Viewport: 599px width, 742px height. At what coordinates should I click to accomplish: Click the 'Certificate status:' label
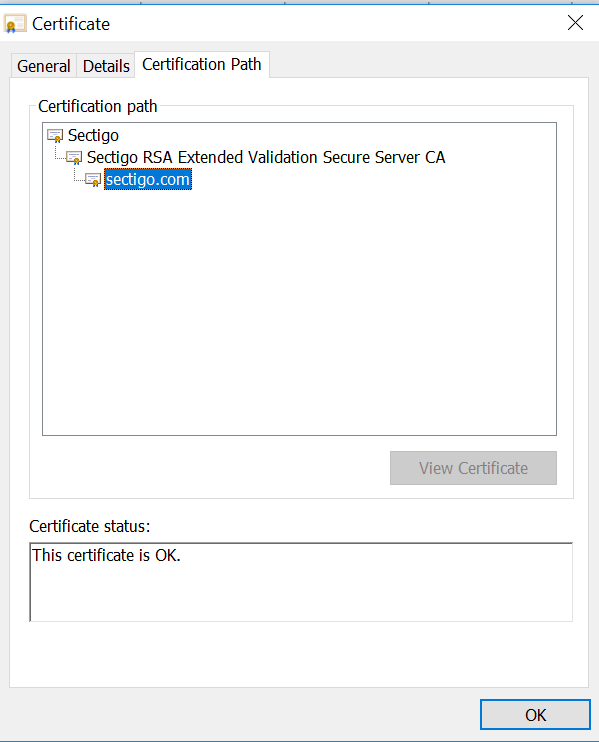[x=89, y=526]
